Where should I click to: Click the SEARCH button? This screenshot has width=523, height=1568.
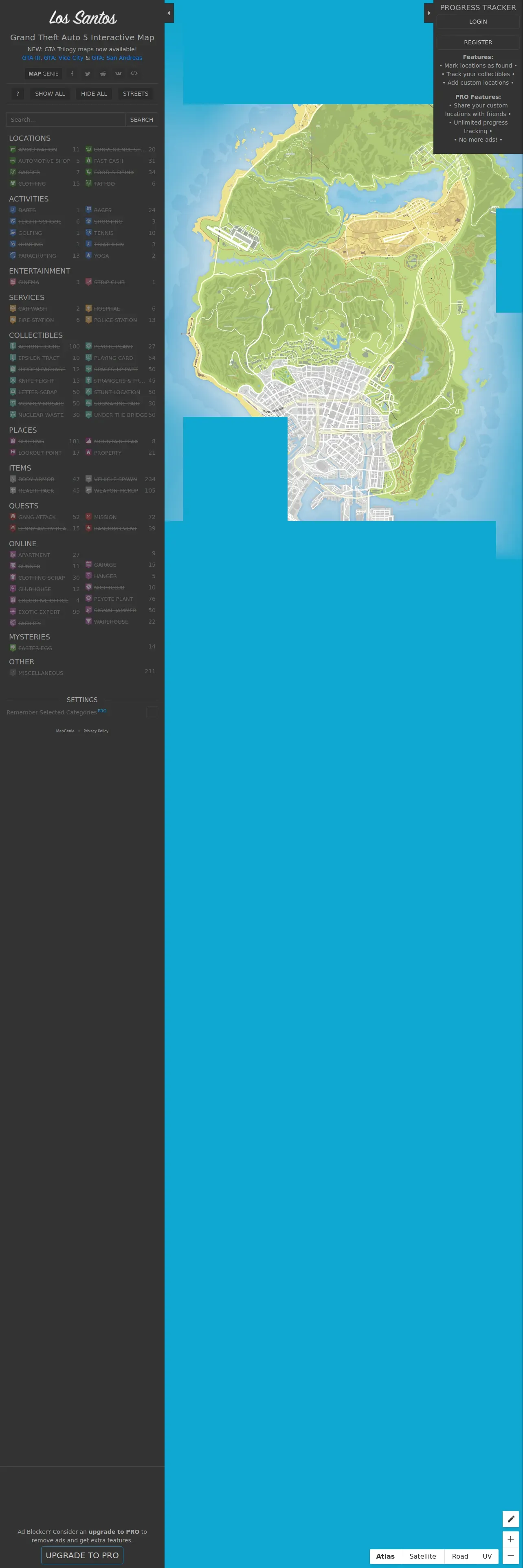coord(142,120)
